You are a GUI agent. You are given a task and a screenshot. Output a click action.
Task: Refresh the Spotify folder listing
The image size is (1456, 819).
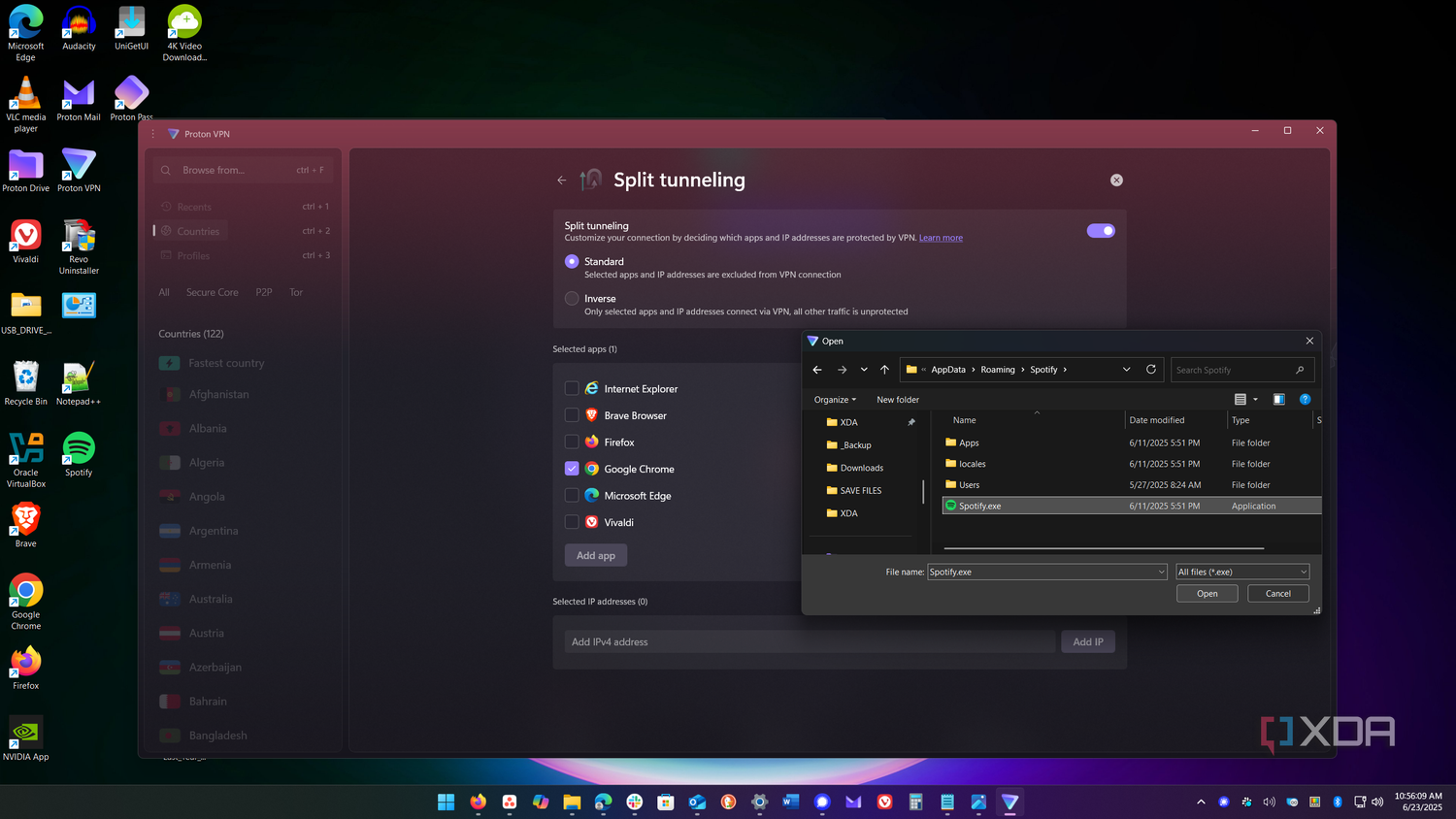[1151, 370]
